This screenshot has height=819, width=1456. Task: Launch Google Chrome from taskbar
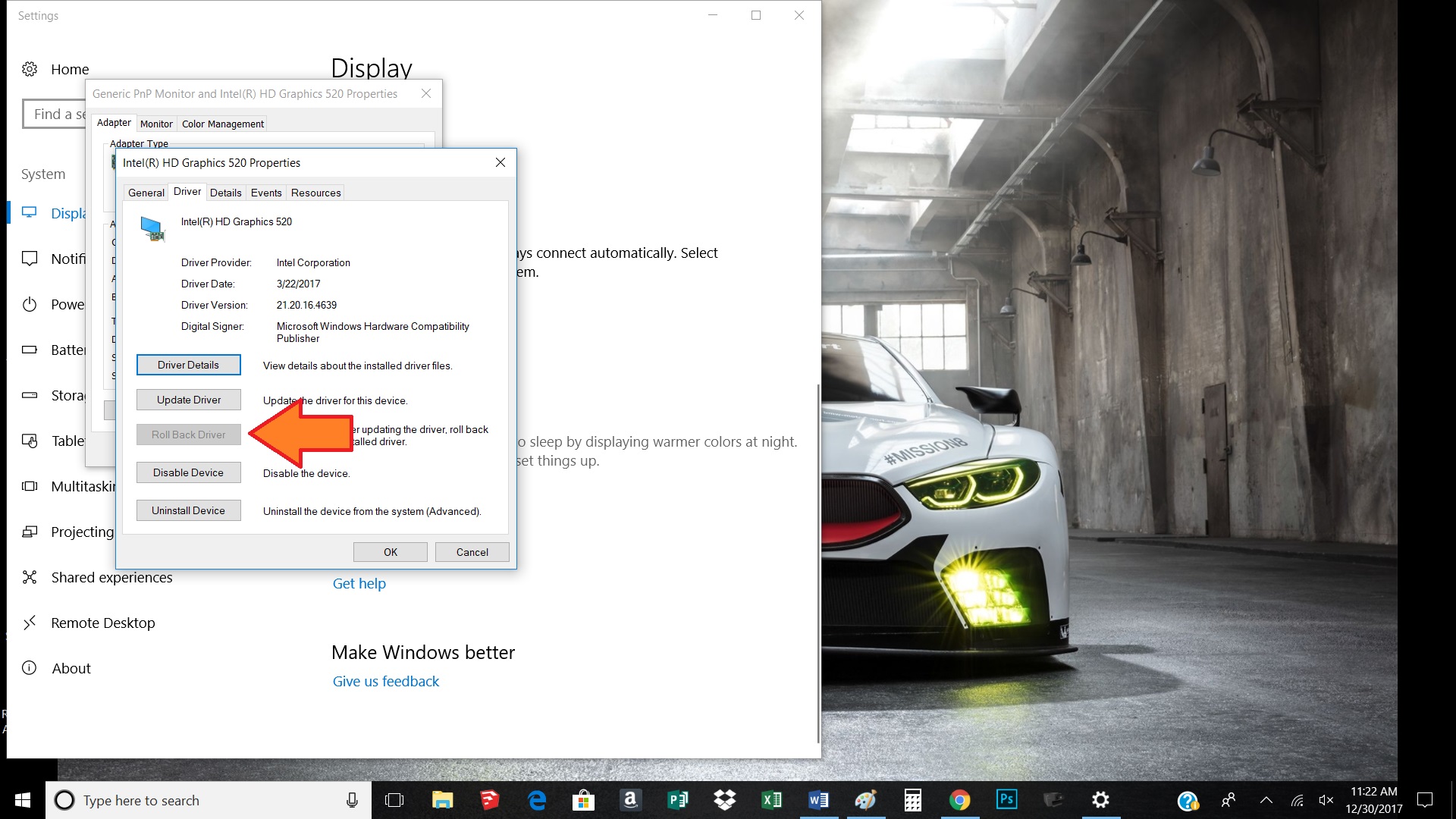[959, 799]
